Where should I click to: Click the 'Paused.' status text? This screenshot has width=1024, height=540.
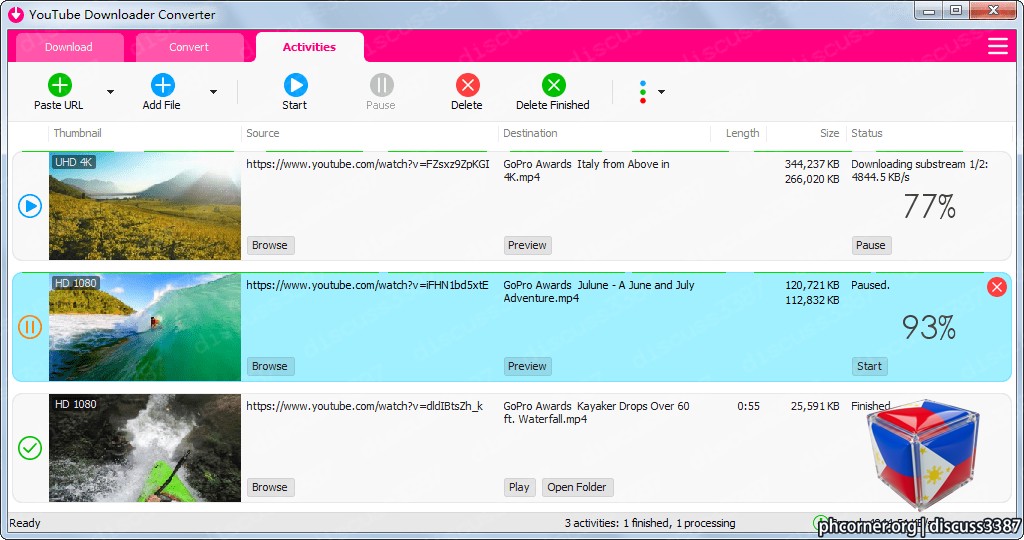click(871, 285)
